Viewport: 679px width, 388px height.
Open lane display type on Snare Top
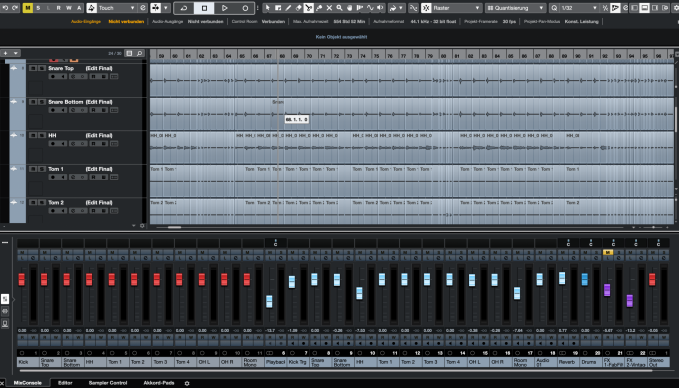(114, 76)
